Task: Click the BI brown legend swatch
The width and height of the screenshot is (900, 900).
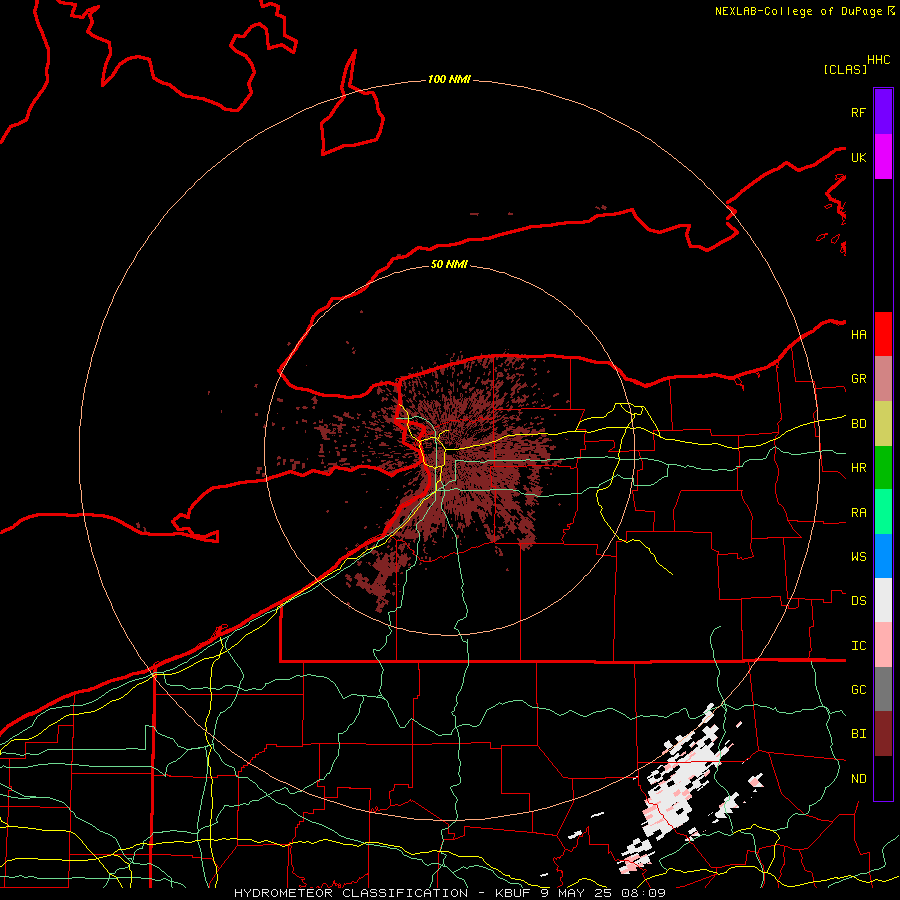Action: point(883,734)
